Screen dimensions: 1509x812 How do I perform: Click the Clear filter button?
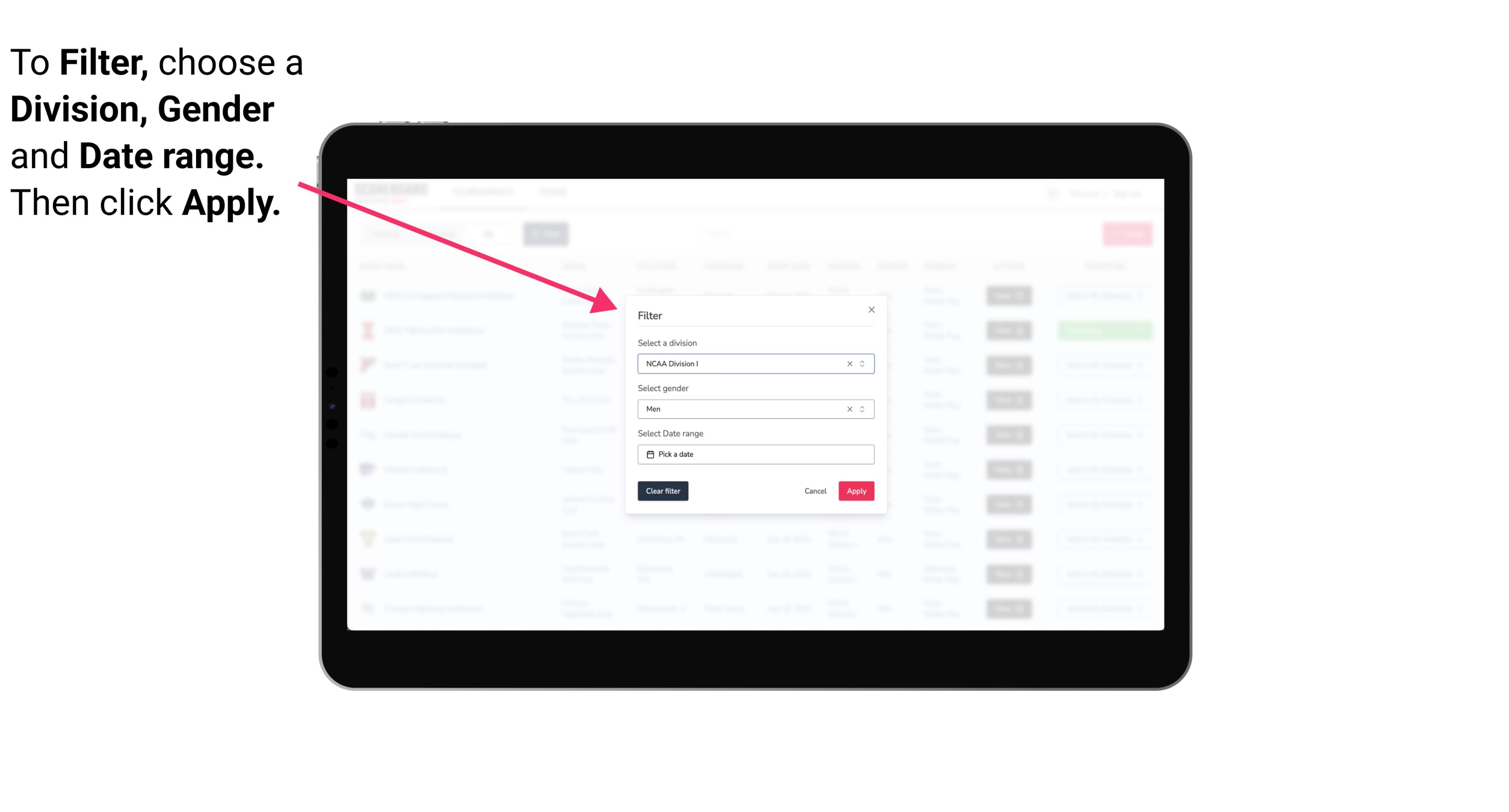click(x=663, y=491)
